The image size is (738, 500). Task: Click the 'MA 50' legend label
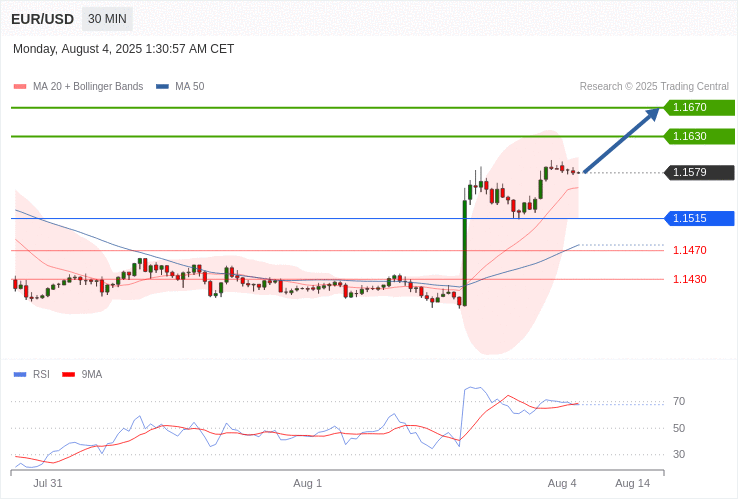[190, 87]
